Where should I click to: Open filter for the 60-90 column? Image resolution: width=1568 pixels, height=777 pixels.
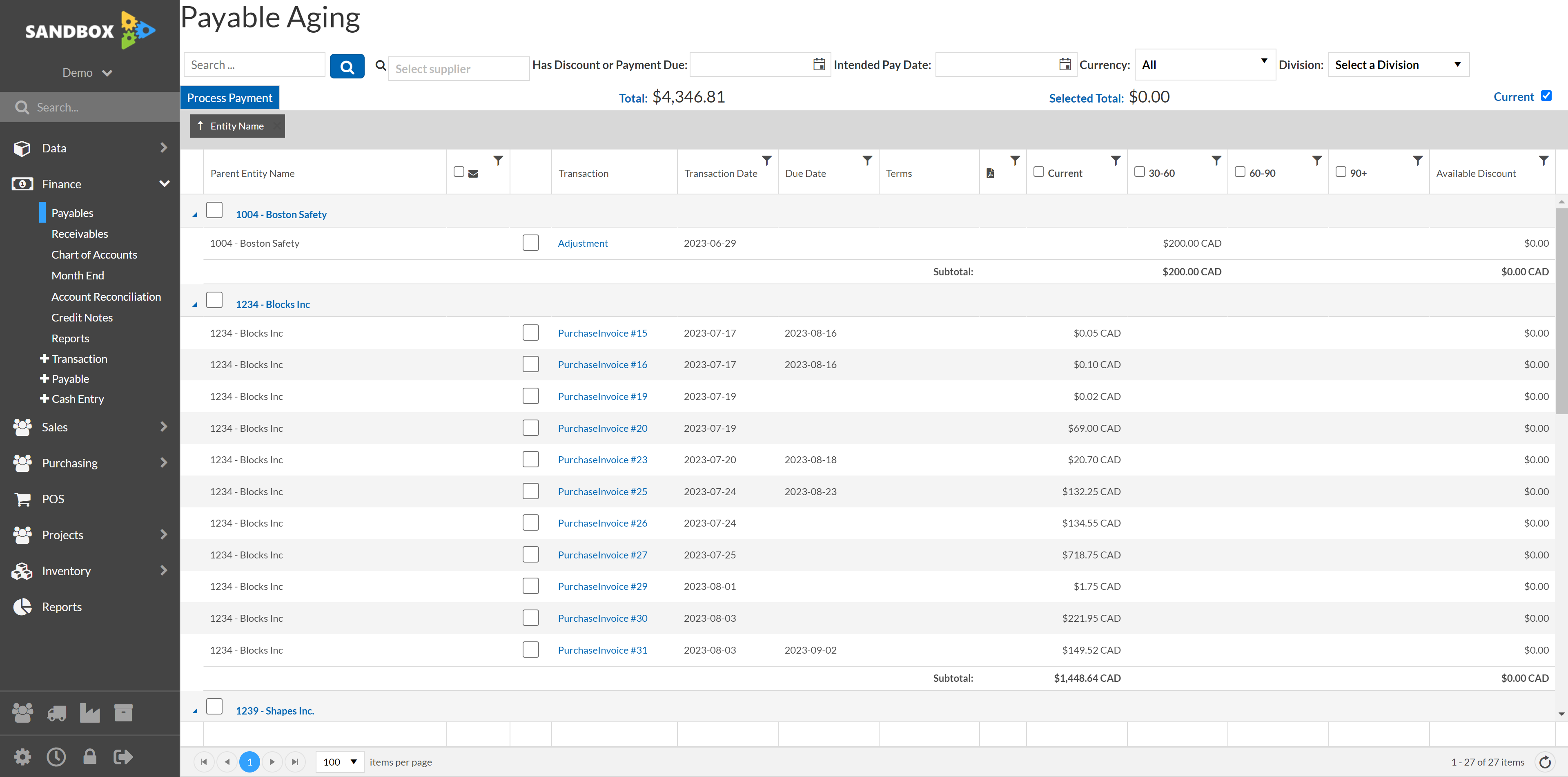[1316, 161]
